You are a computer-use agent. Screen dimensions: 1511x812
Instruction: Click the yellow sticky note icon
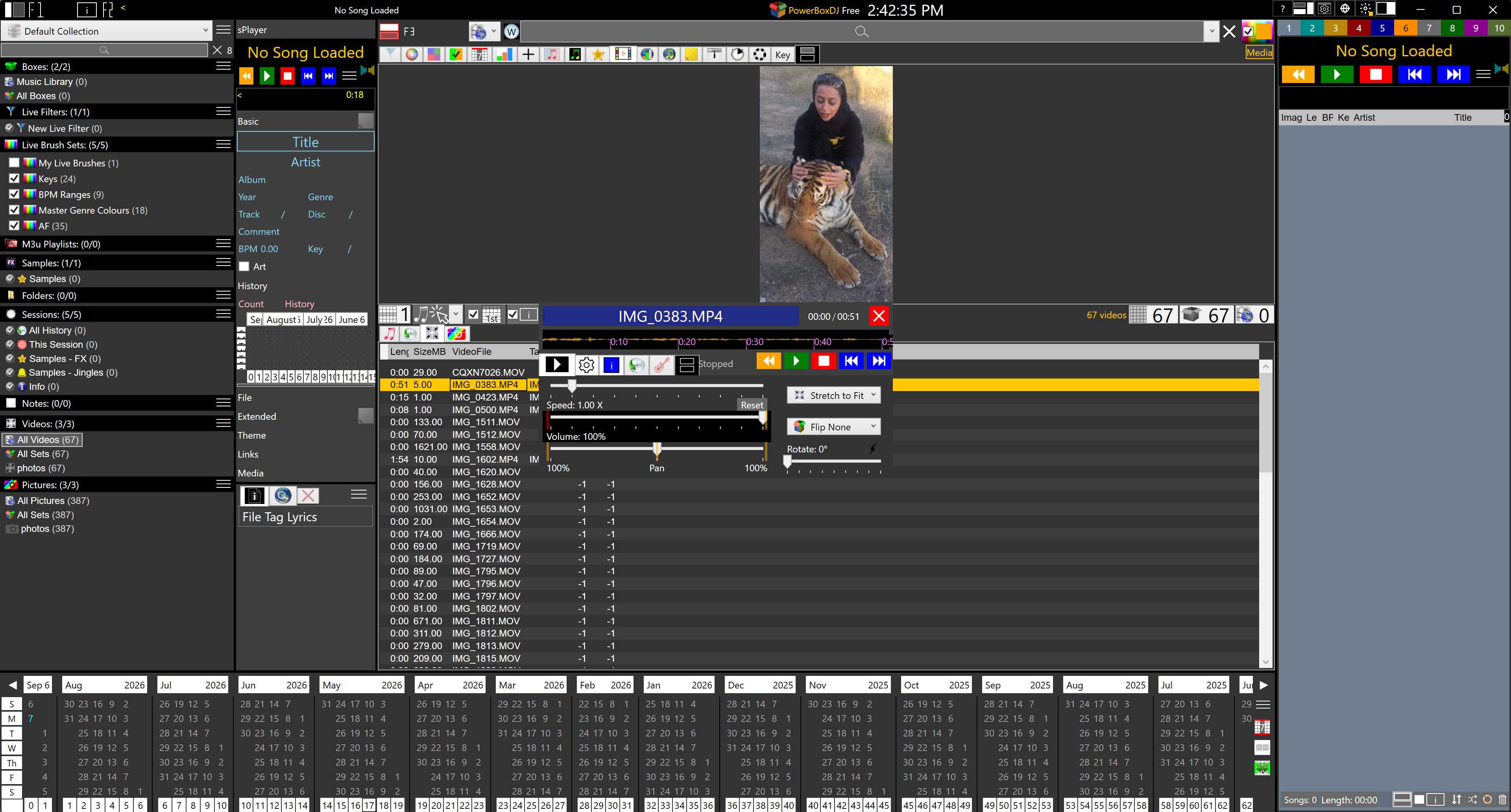coord(692,55)
